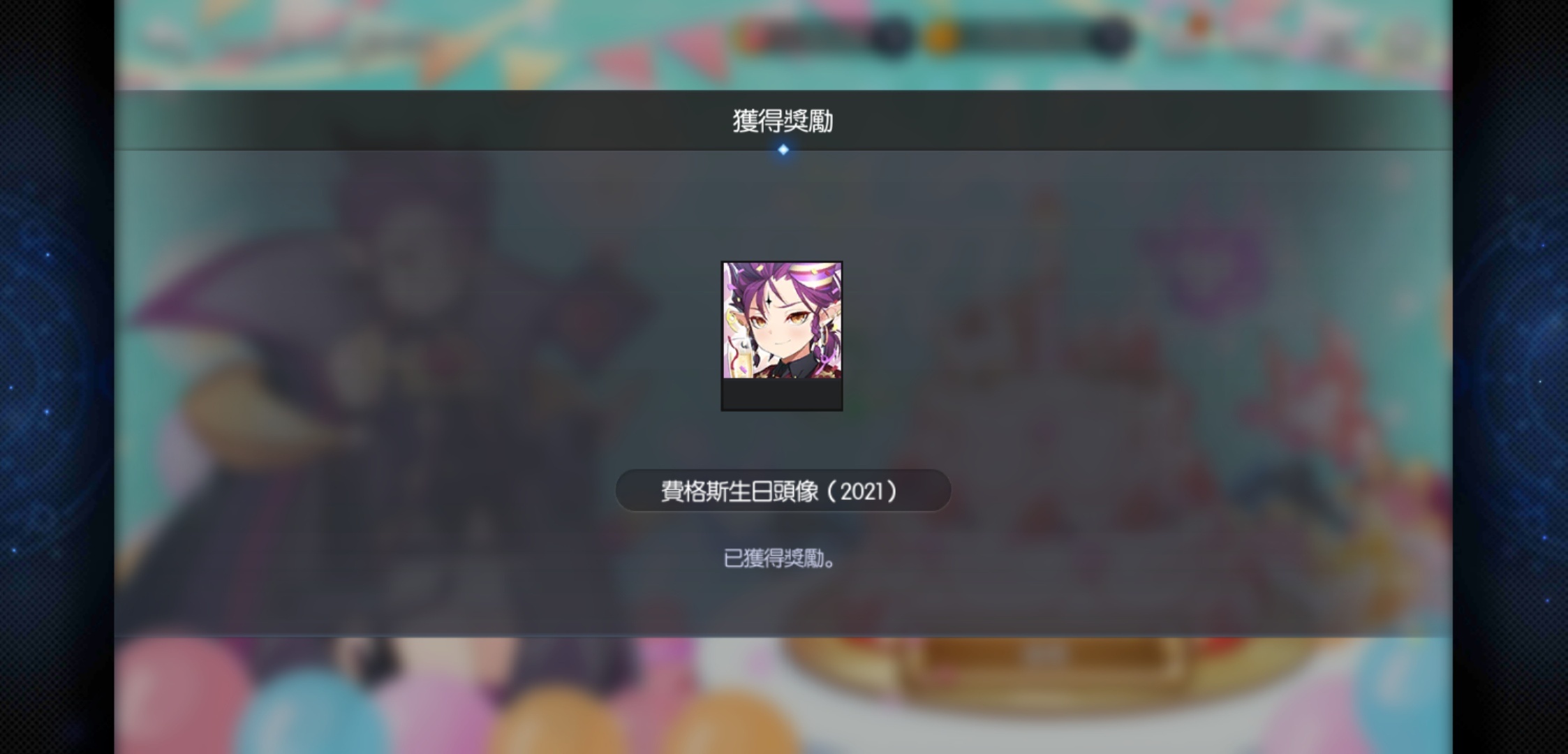This screenshot has width=1568, height=754.
Task: Click the 費格斯生日頭像（2021） name label
Action: coord(783,491)
